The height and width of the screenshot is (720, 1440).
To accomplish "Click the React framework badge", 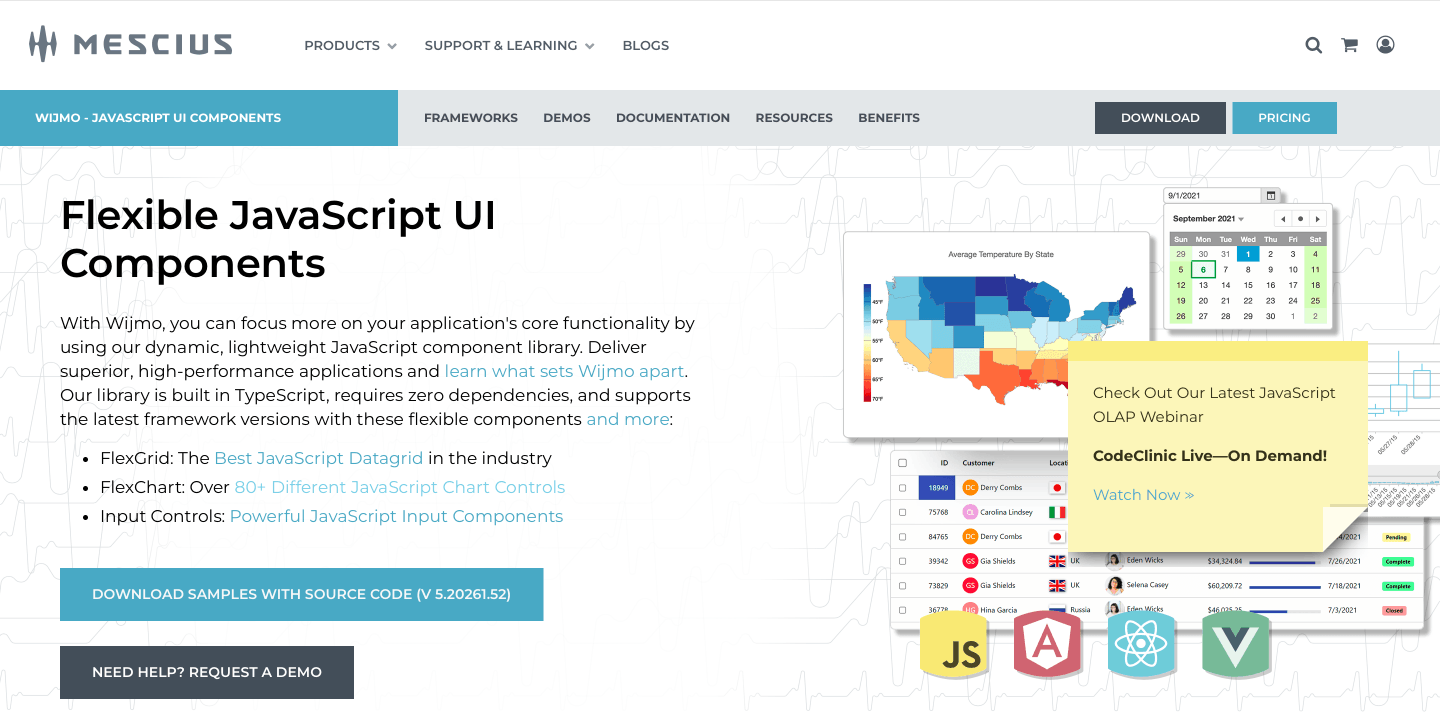I will pos(1141,645).
